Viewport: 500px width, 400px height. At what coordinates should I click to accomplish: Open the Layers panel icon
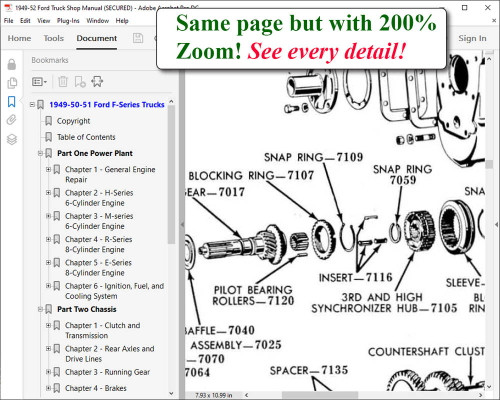pyautogui.click(x=12, y=139)
